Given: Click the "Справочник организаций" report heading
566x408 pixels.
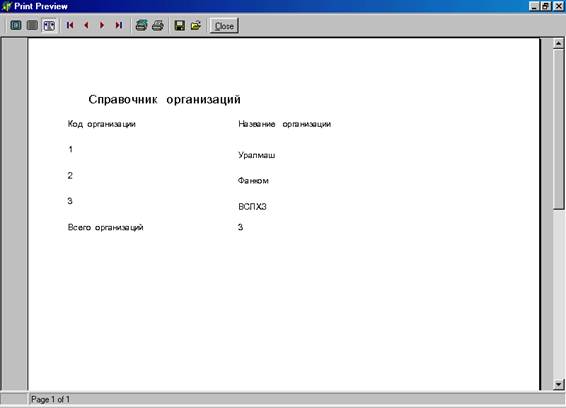Looking at the screenshot, I should pyautogui.click(x=165, y=100).
